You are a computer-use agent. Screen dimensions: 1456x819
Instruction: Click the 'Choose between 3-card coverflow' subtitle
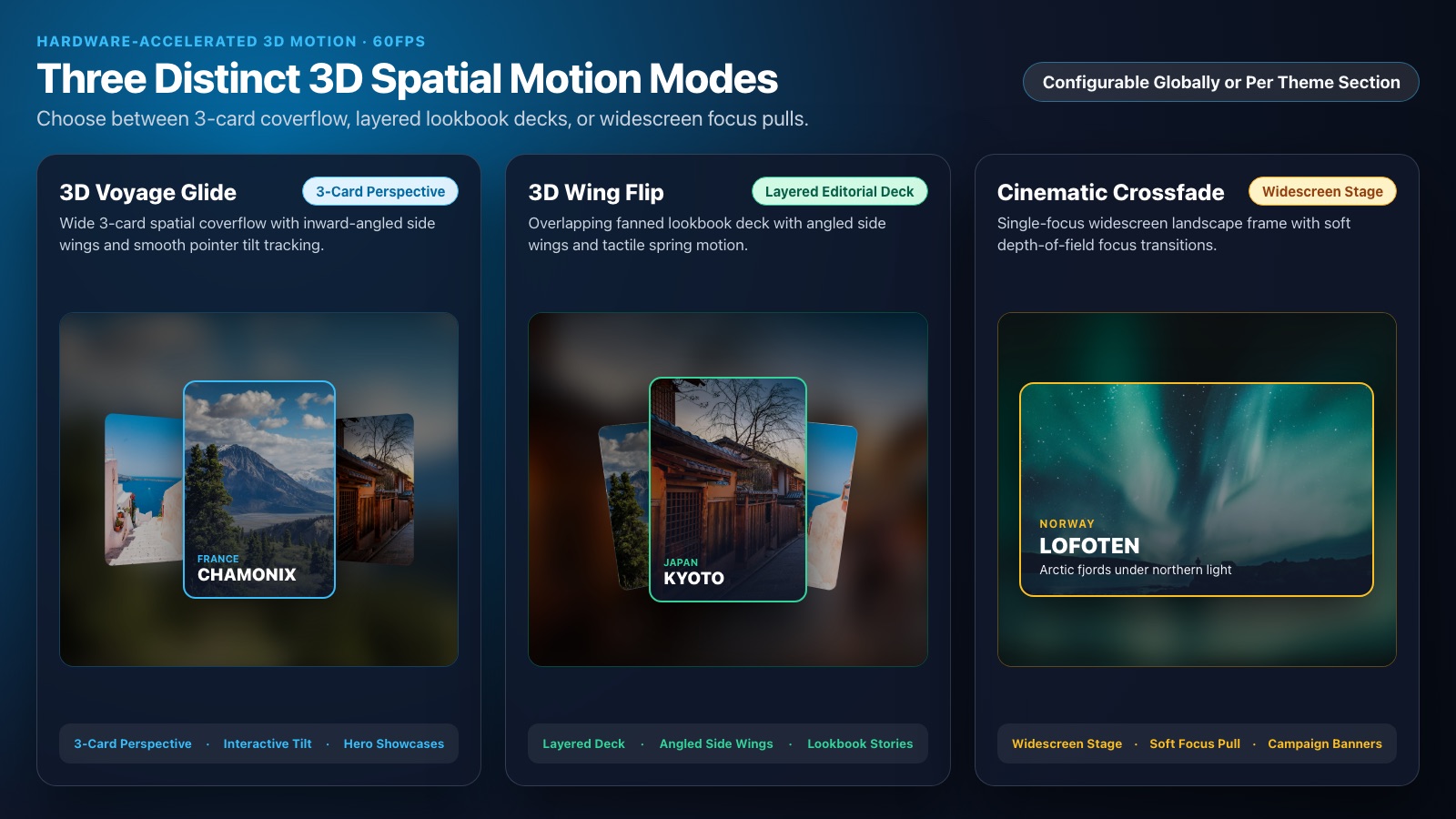(422, 118)
